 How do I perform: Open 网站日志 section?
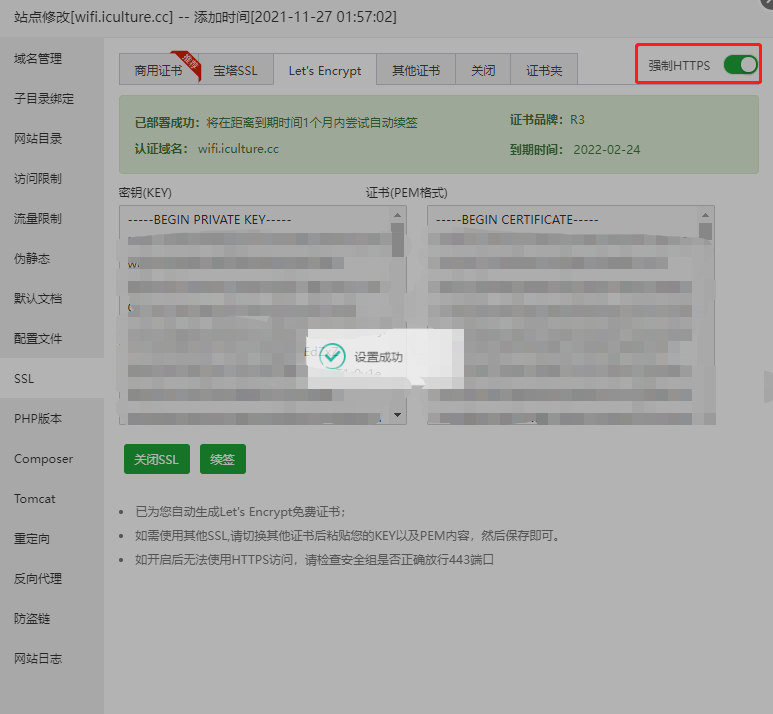point(38,658)
